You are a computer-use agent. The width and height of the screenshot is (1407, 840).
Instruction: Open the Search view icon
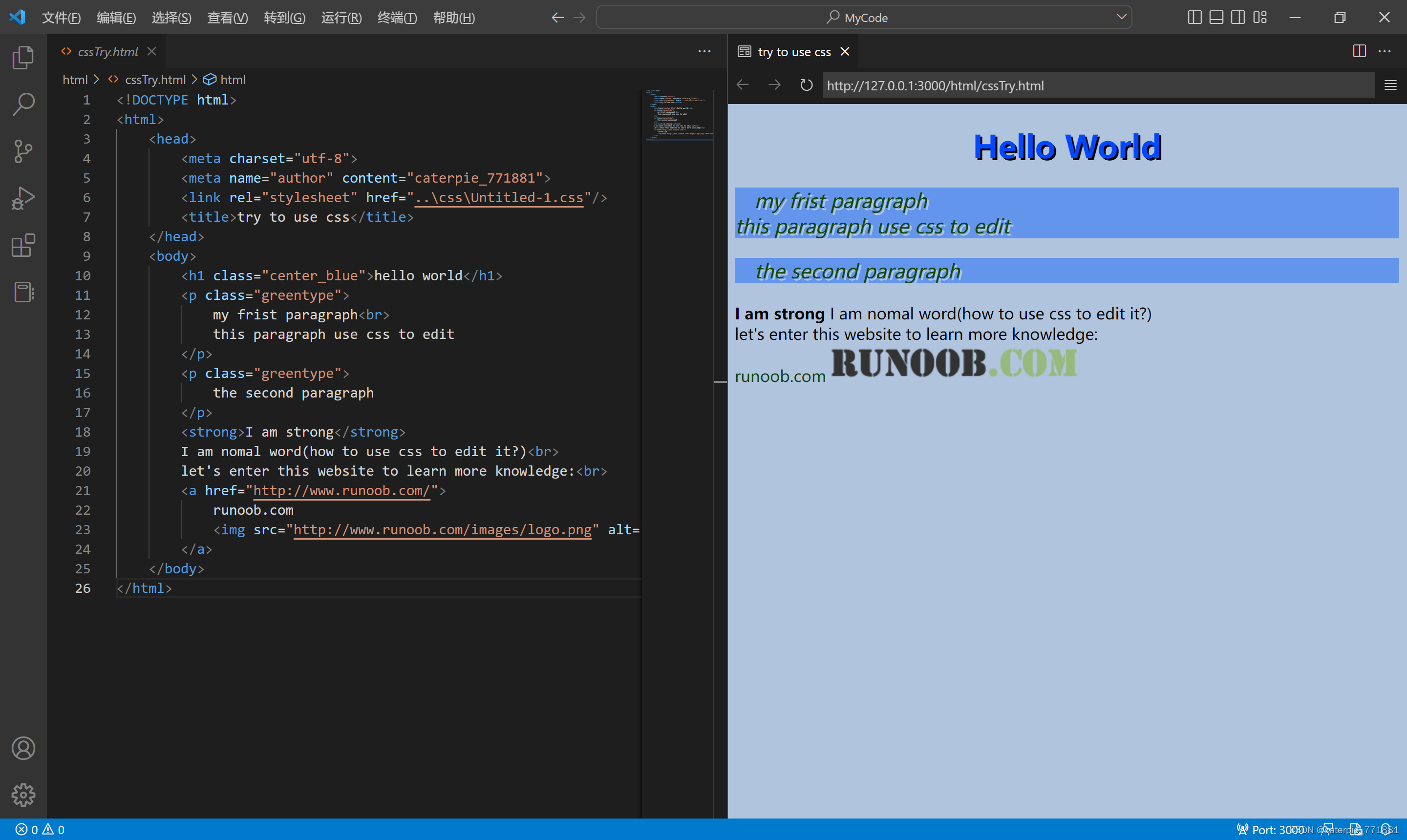23,104
